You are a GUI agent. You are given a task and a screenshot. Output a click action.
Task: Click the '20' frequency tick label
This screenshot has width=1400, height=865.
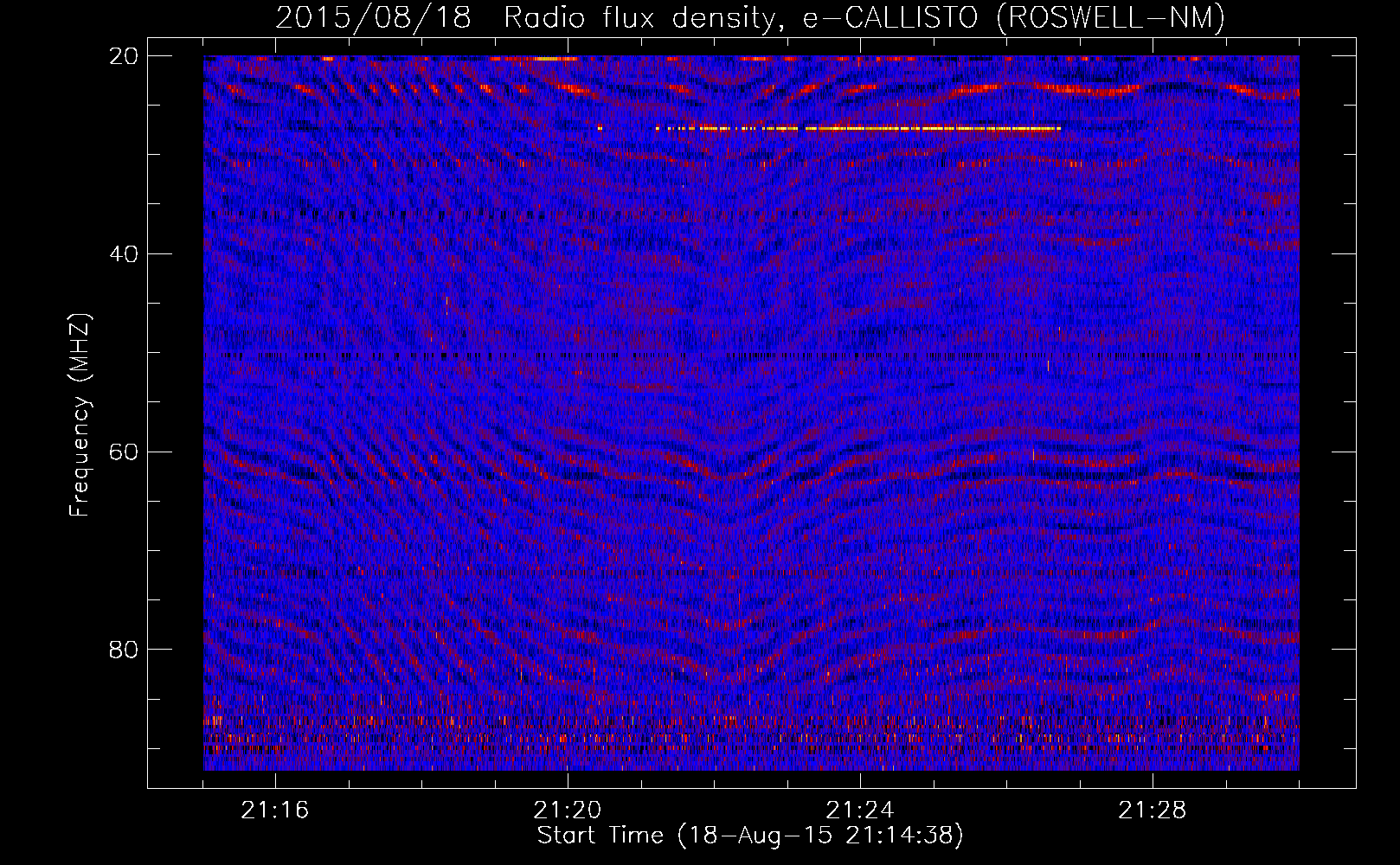(x=124, y=56)
